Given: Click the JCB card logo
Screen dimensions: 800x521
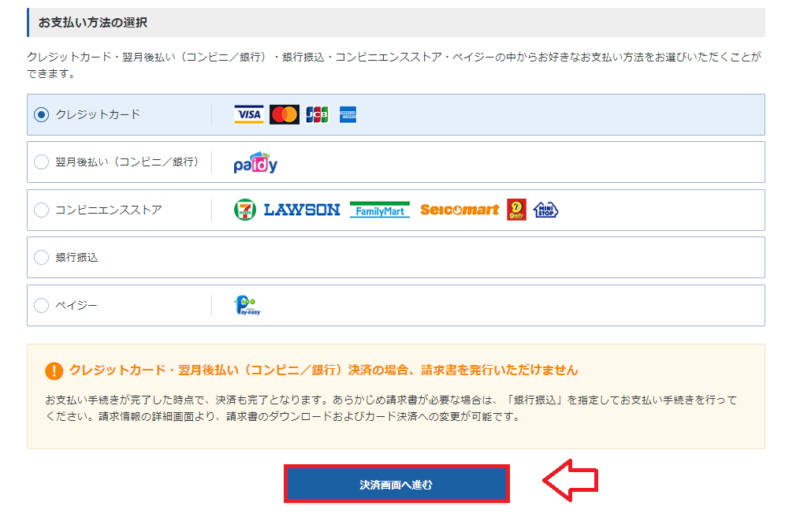Looking at the screenshot, I should point(317,114).
